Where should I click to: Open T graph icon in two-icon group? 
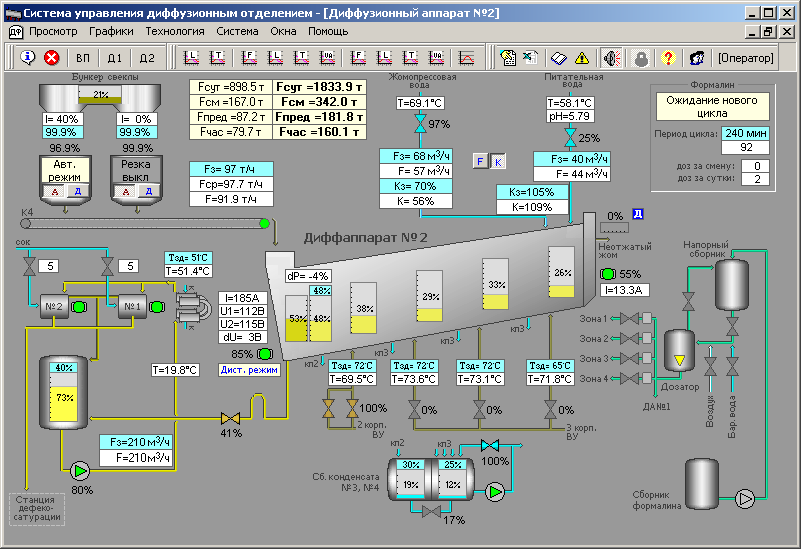218,58
